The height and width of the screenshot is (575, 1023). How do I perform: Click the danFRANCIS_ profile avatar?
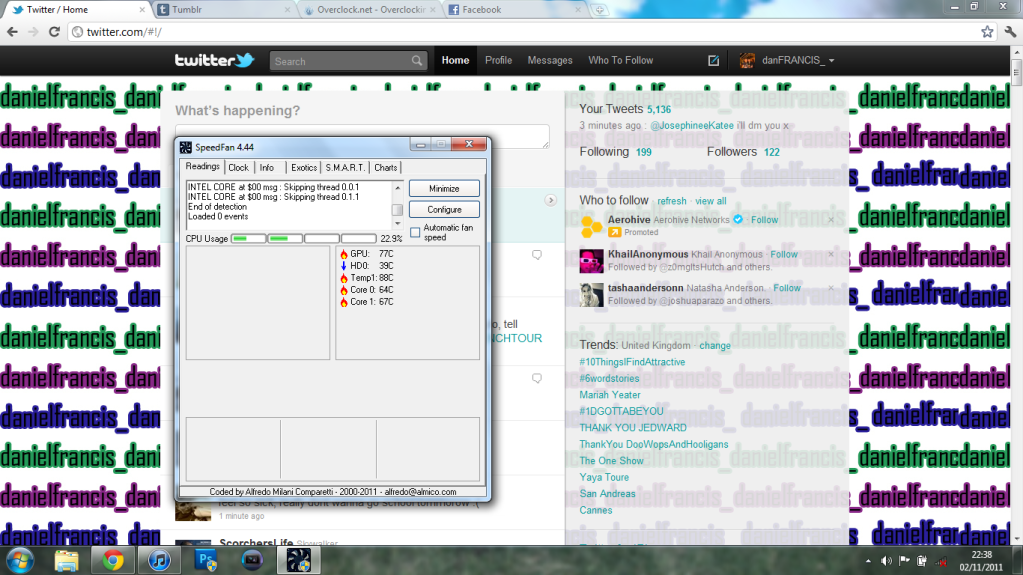tap(747, 61)
